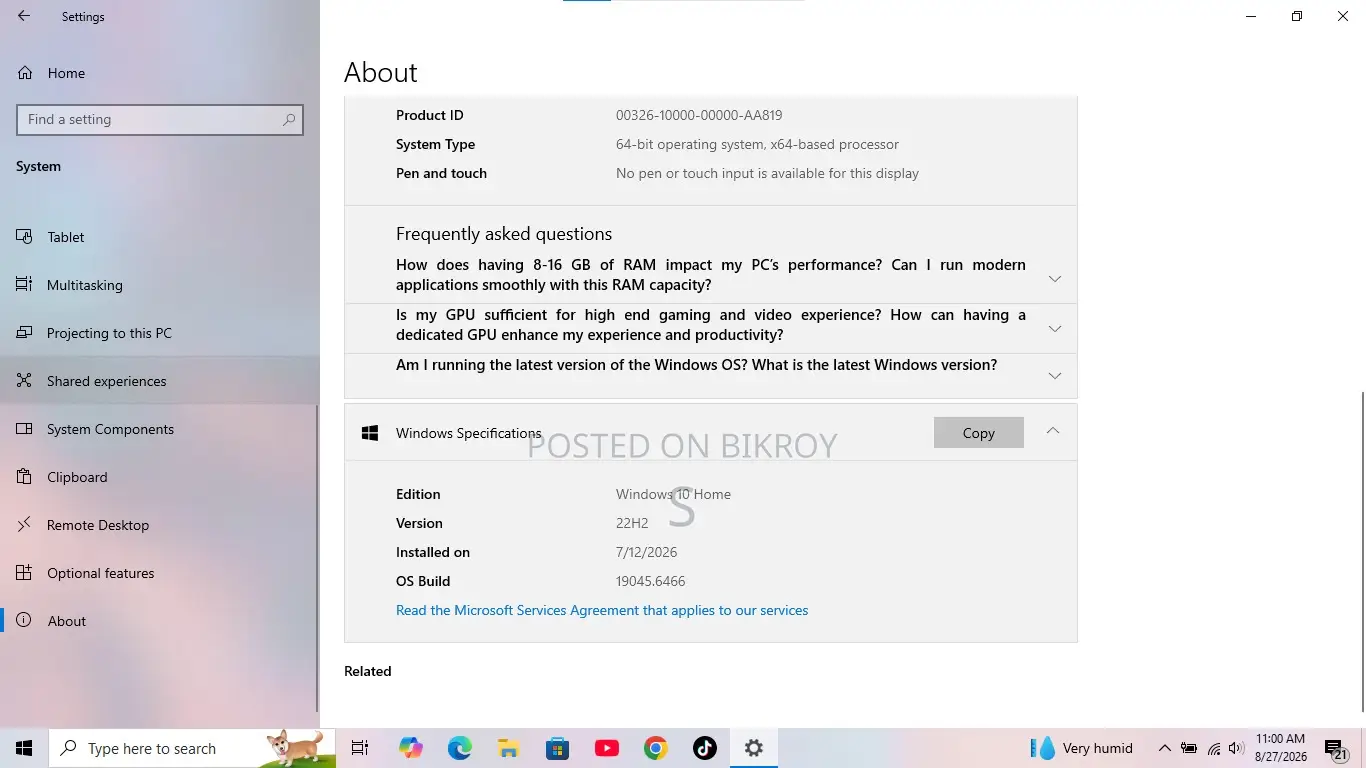Click the Product ID value 00326-10000-00000-AA819

pos(699,115)
